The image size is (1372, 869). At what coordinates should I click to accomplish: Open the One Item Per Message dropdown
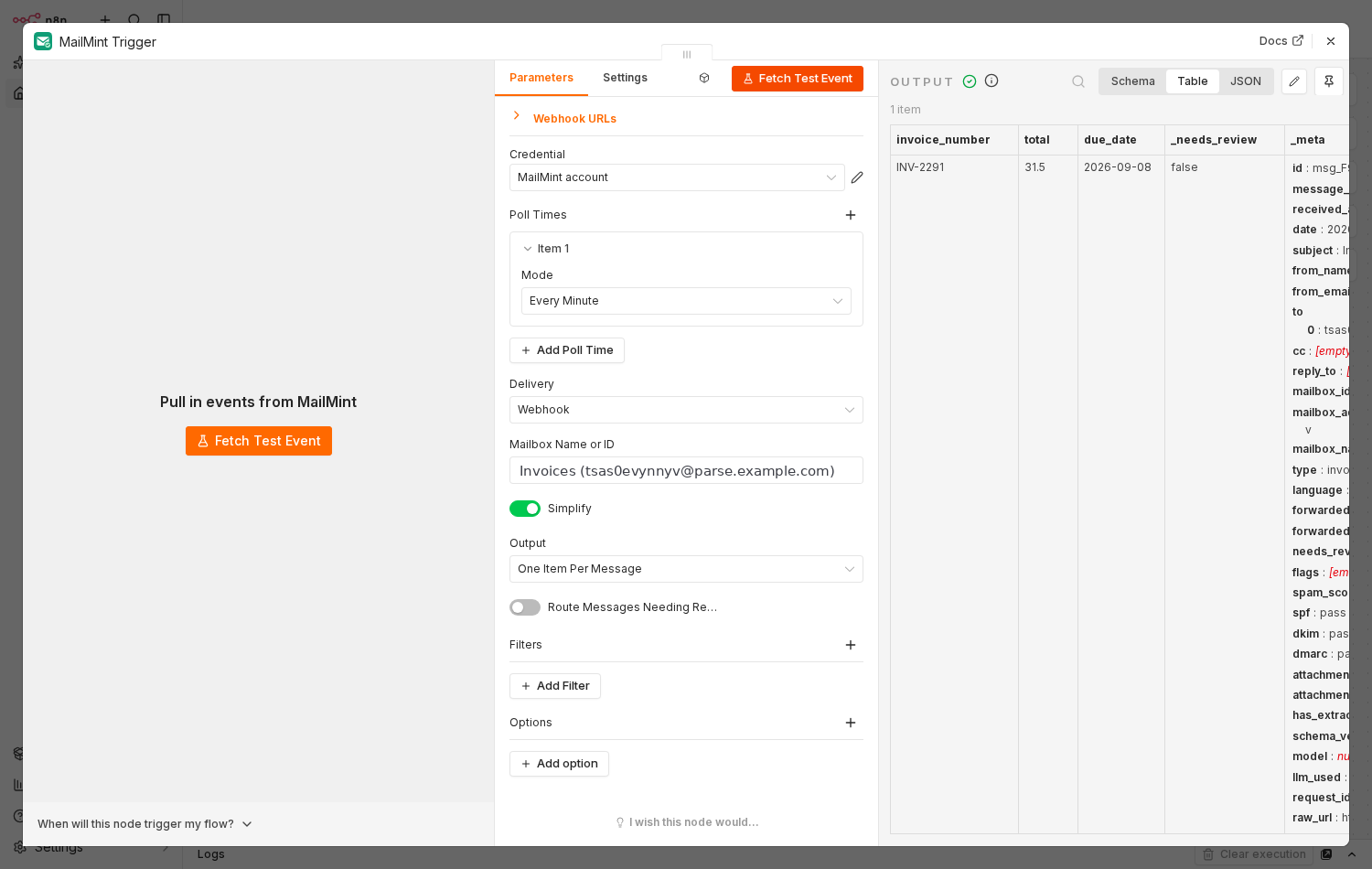coord(686,569)
